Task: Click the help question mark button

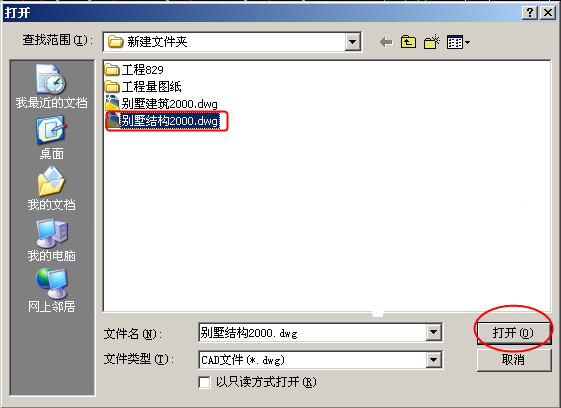Action: [x=530, y=13]
